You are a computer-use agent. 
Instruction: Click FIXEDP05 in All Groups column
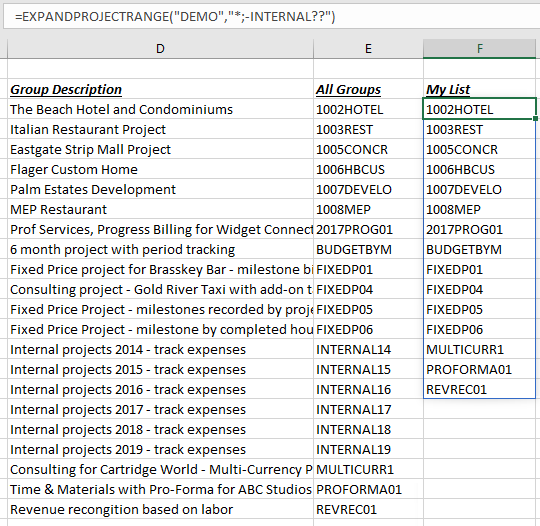click(x=368, y=309)
